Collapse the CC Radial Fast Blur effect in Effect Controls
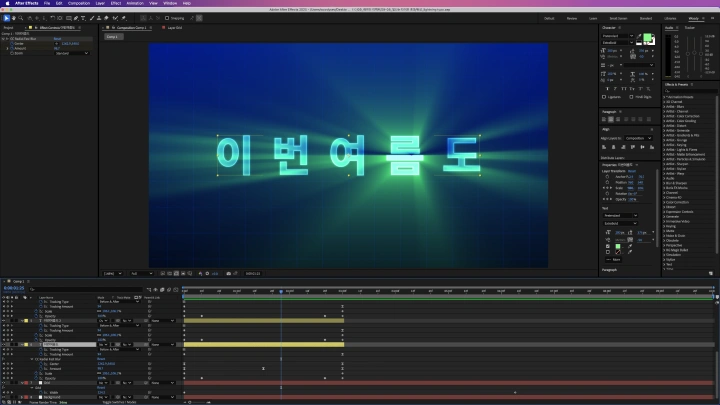The height and width of the screenshot is (405, 720). point(4,39)
